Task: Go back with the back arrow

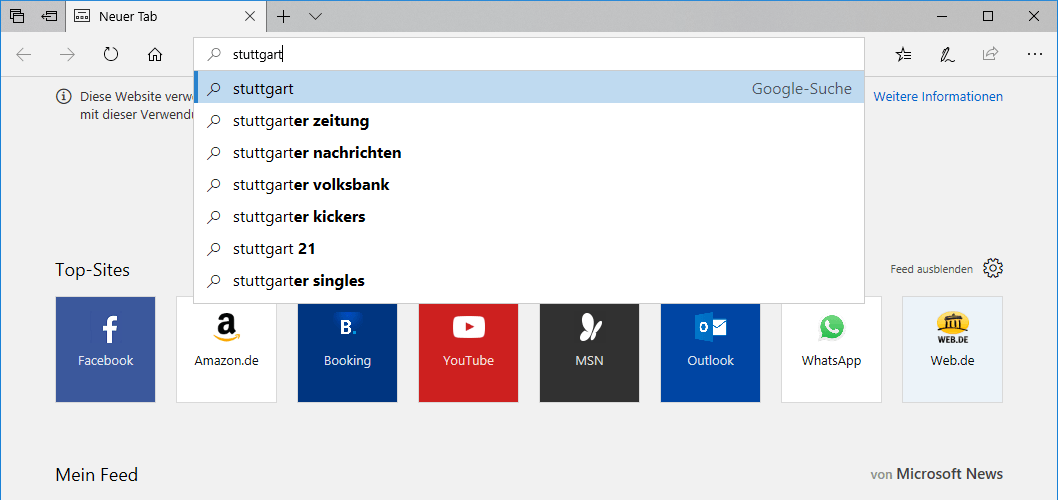Action: tap(24, 55)
